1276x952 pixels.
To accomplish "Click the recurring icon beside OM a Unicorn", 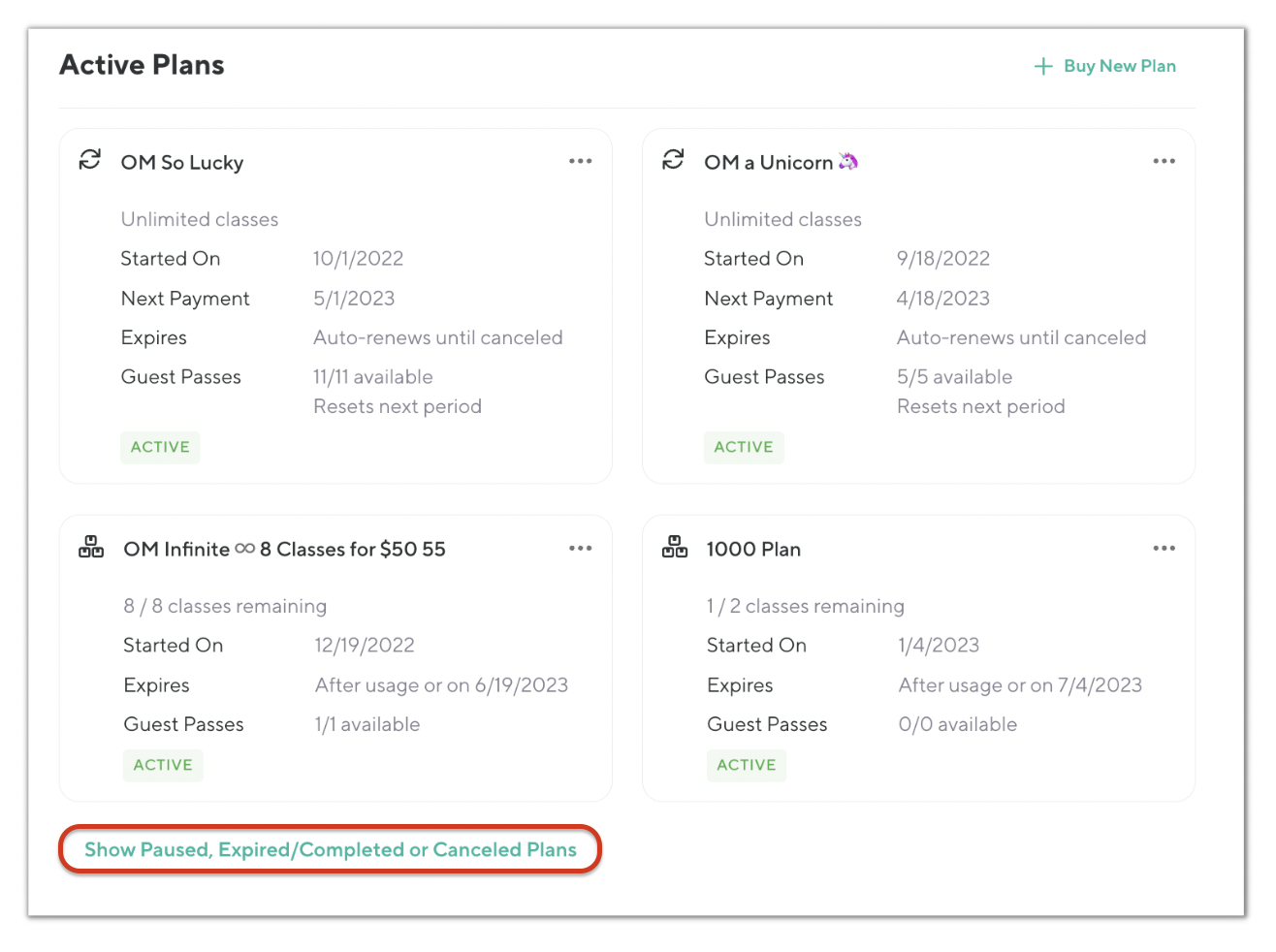I will point(673,160).
